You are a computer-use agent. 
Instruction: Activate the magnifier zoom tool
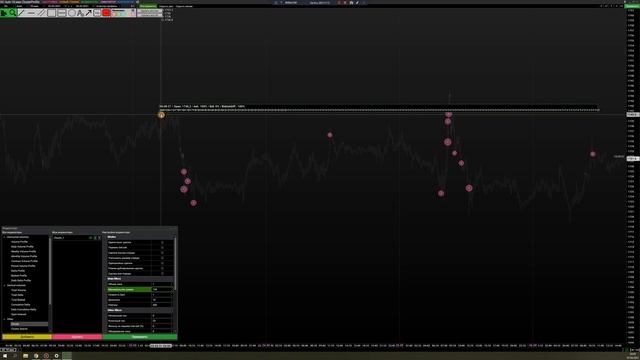click(13, 13)
